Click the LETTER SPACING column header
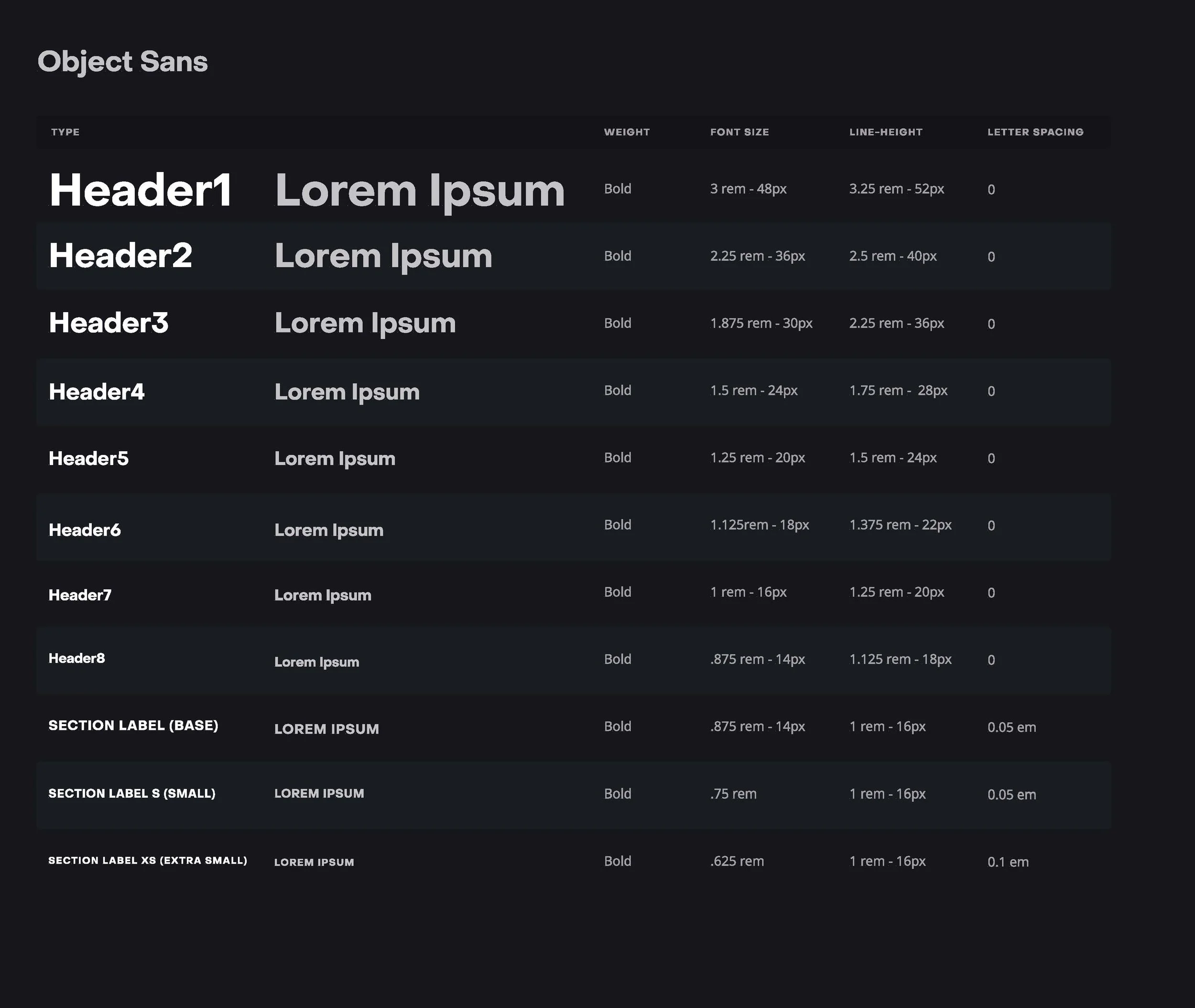 [1035, 132]
